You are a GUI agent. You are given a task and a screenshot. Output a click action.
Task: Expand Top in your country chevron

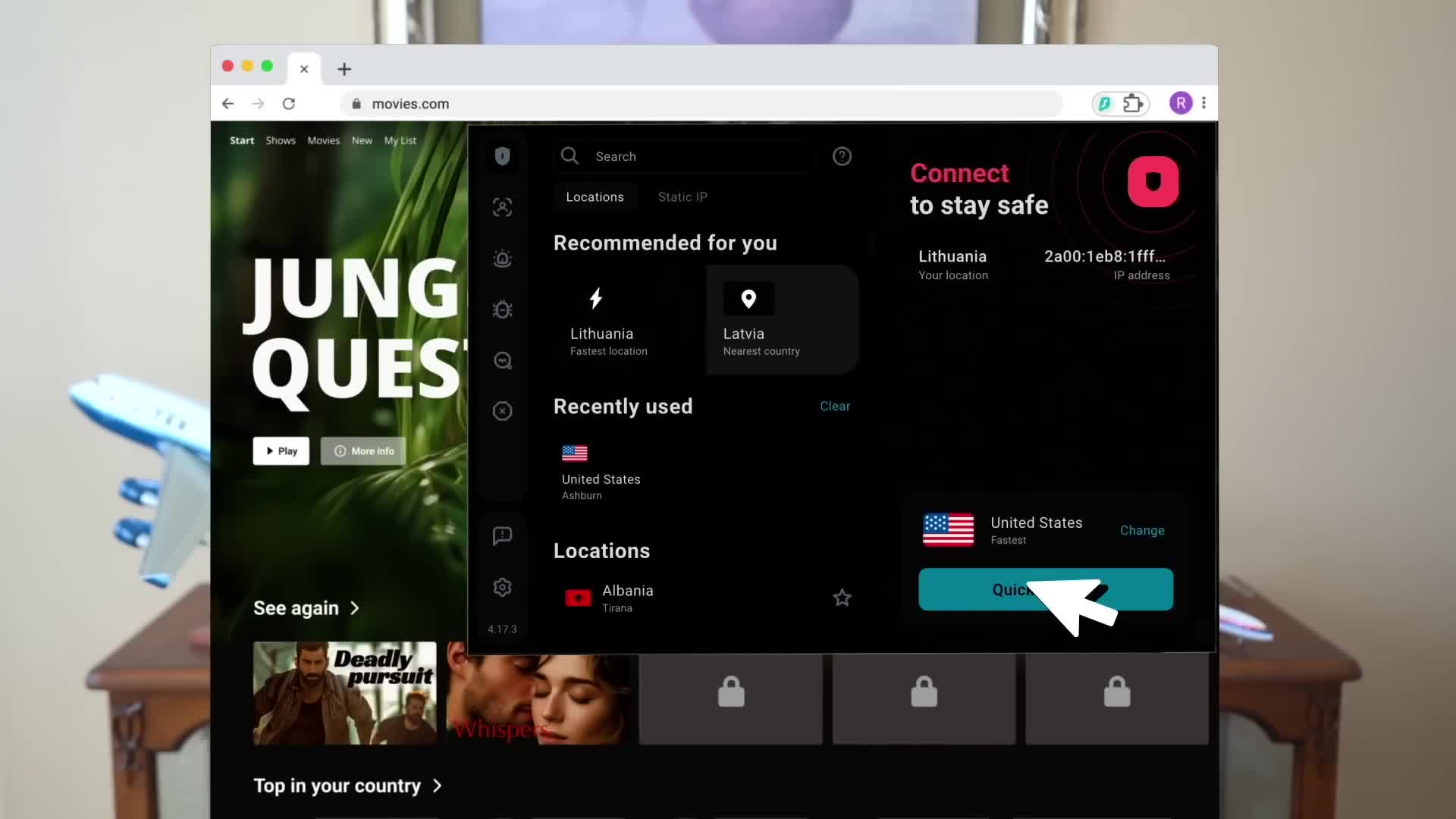pyautogui.click(x=438, y=786)
